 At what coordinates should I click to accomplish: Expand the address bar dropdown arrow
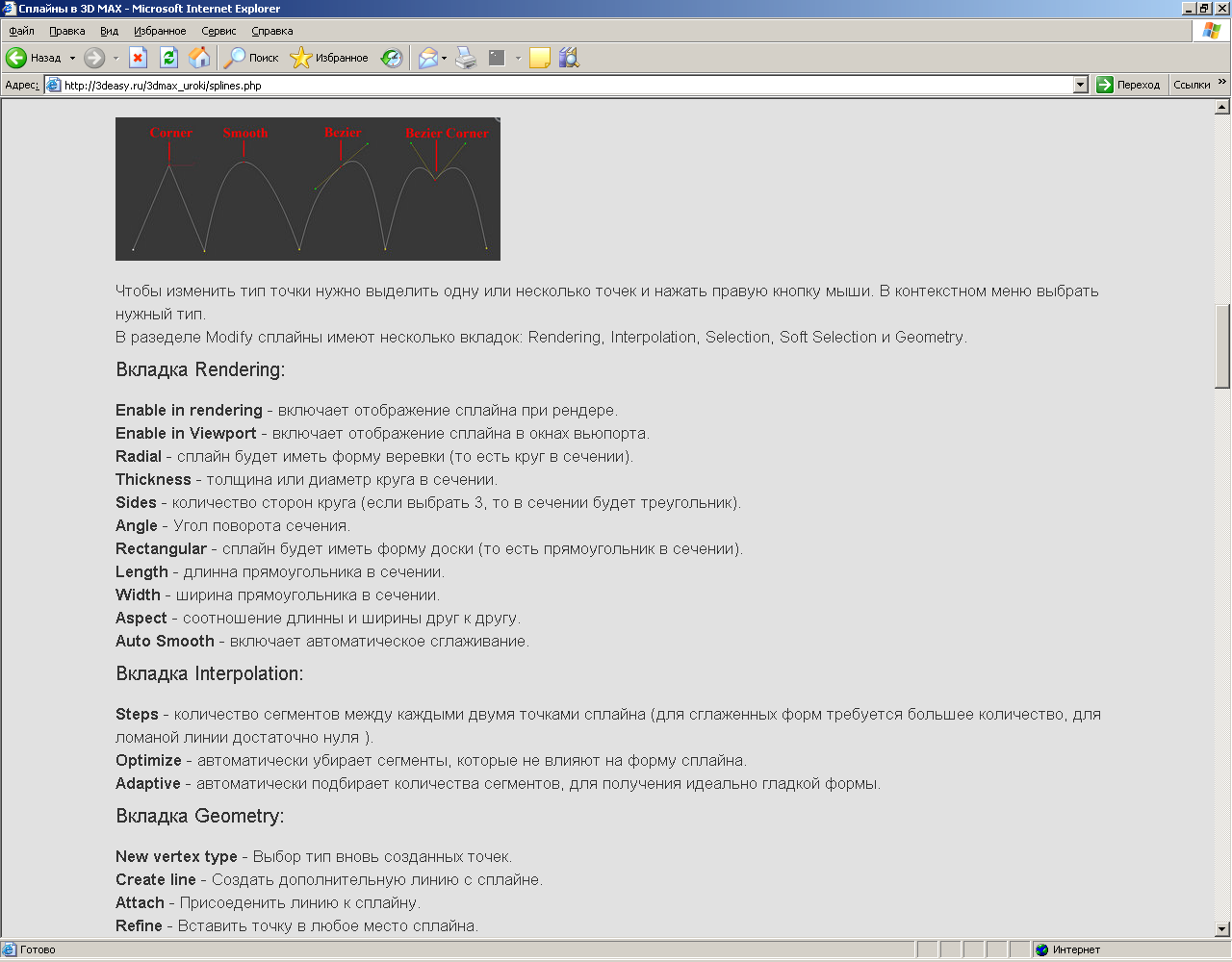click(1080, 85)
